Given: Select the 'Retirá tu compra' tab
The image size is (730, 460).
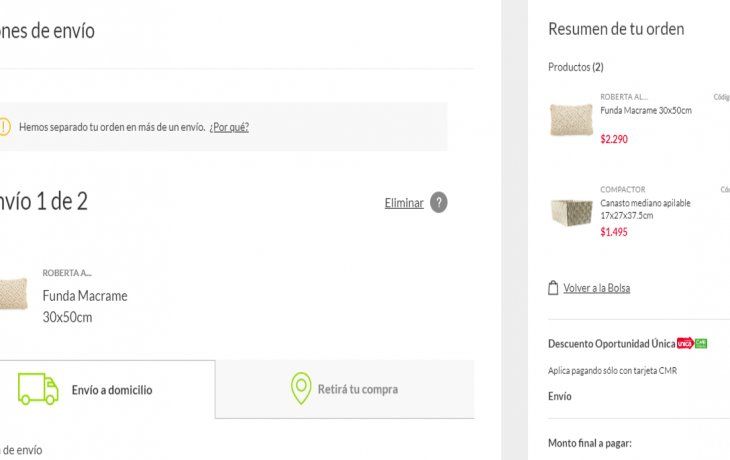Looking at the screenshot, I should click(x=345, y=389).
